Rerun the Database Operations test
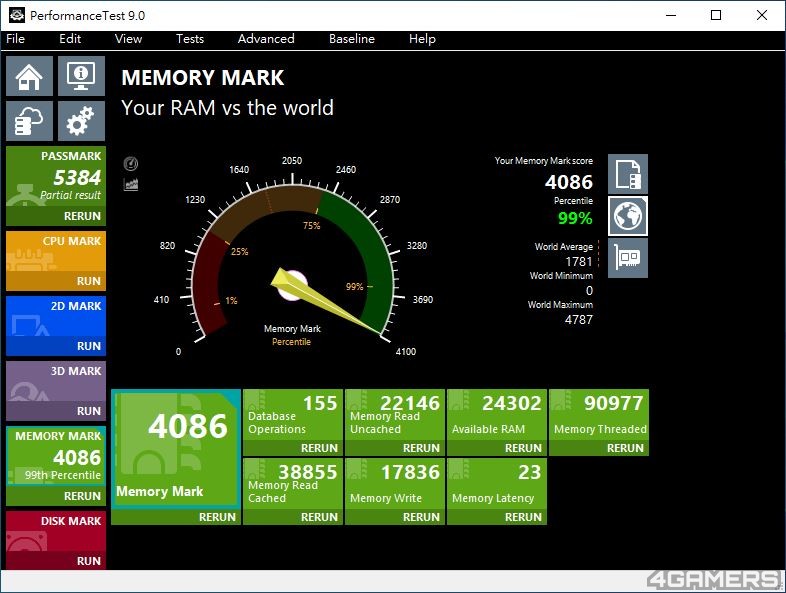Viewport: 786px width, 593px height. (293, 448)
